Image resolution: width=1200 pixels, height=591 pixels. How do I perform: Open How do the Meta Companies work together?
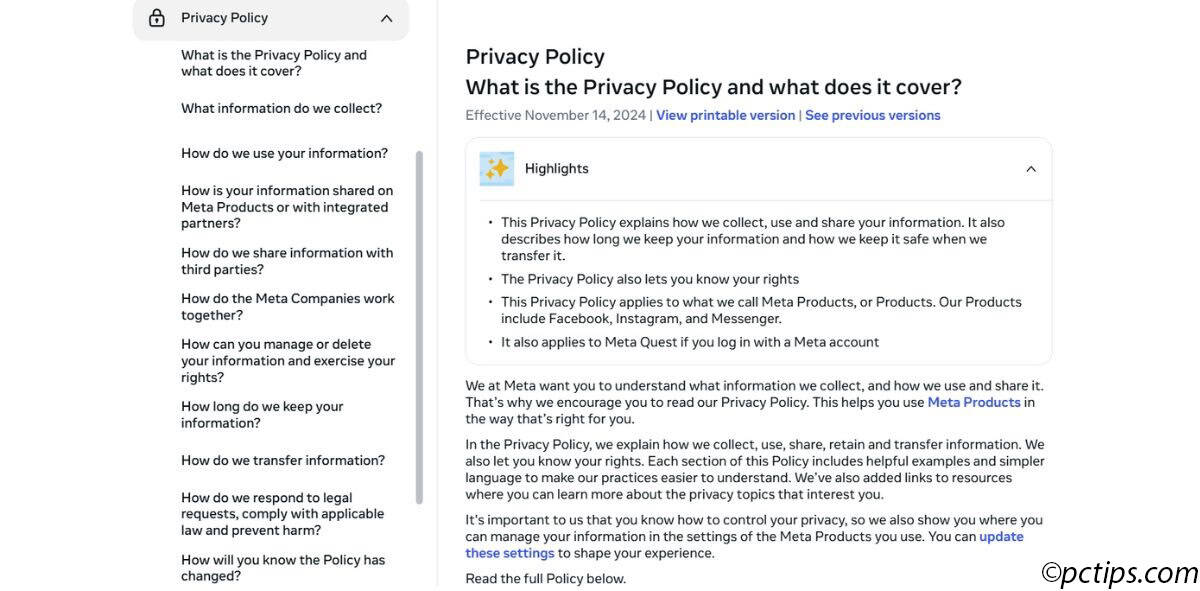(x=288, y=307)
